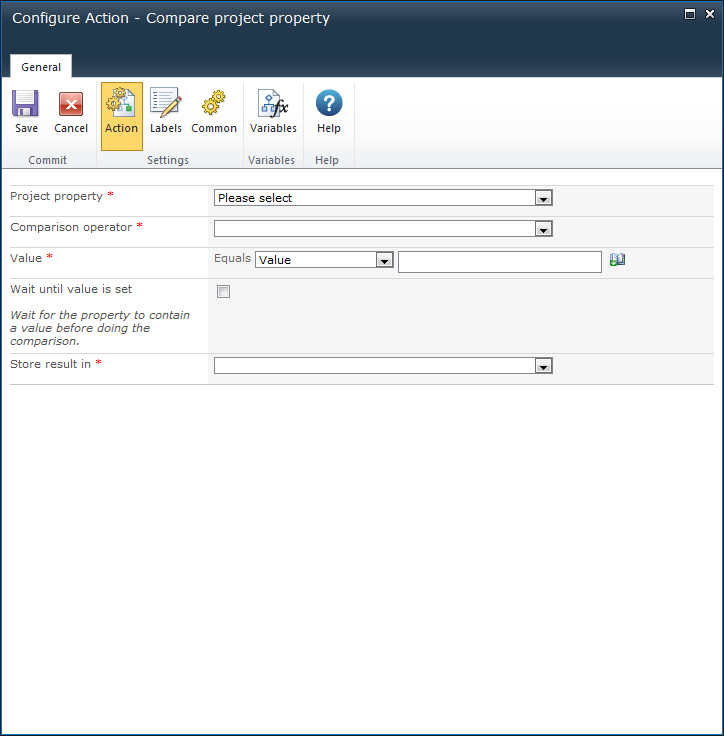Close the Configure Action dialog

pyautogui.click(x=709, y=14)
